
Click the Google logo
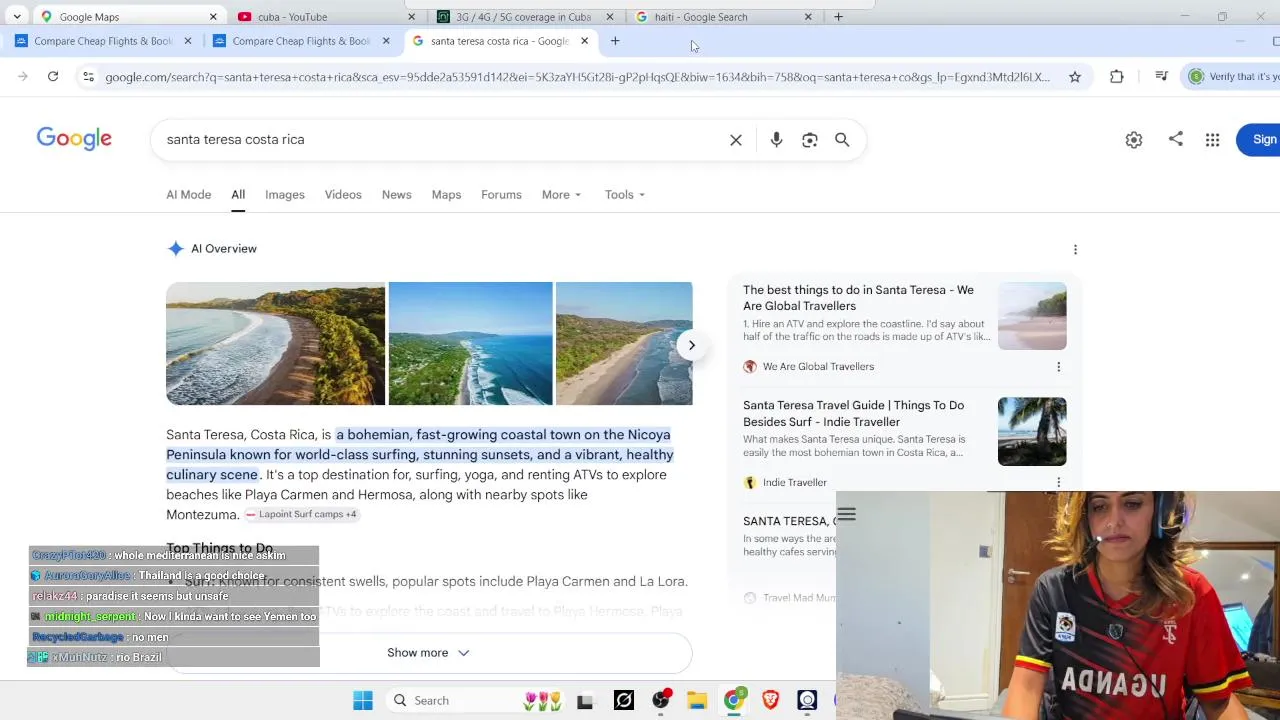point(74,139)
